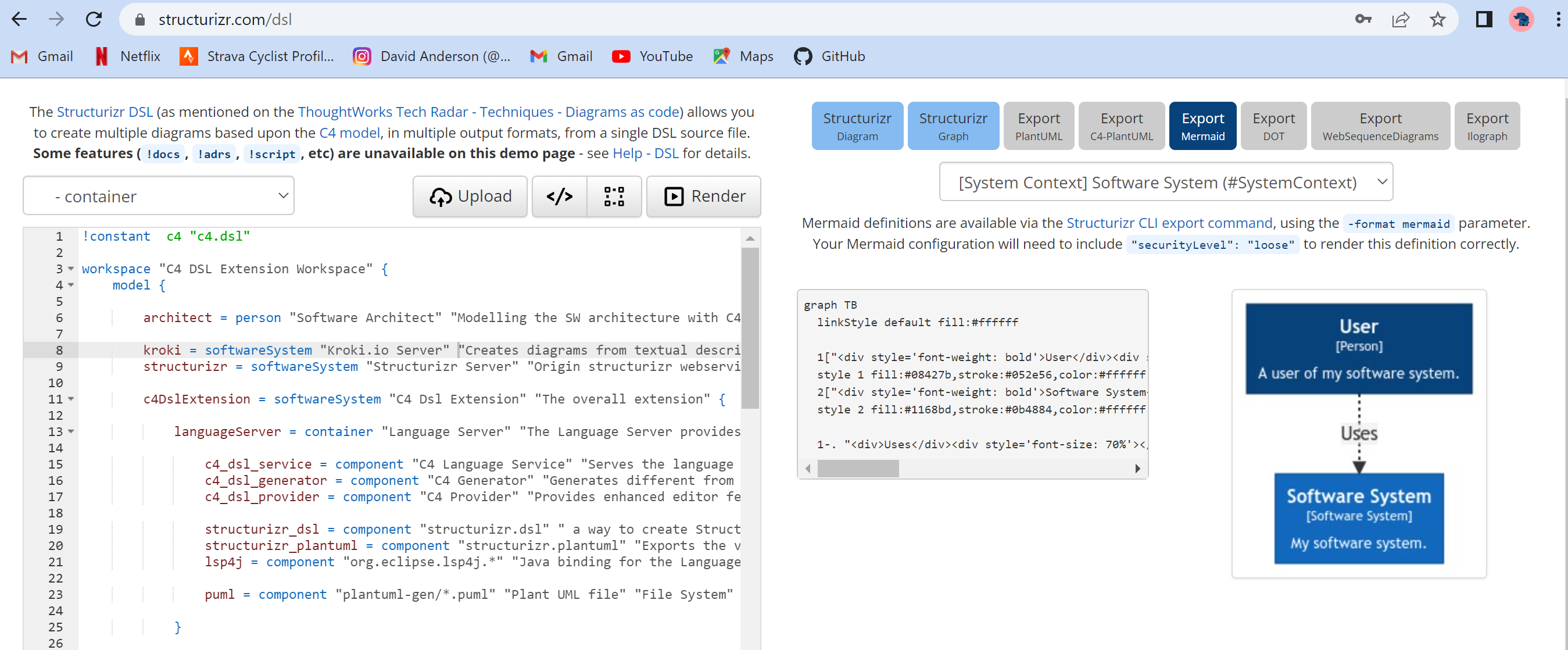Click the Mermaid panel horizontal scrollbar
Image resolution: width=1568 pixels, height=650 pixels.
[x=860, y=469]
